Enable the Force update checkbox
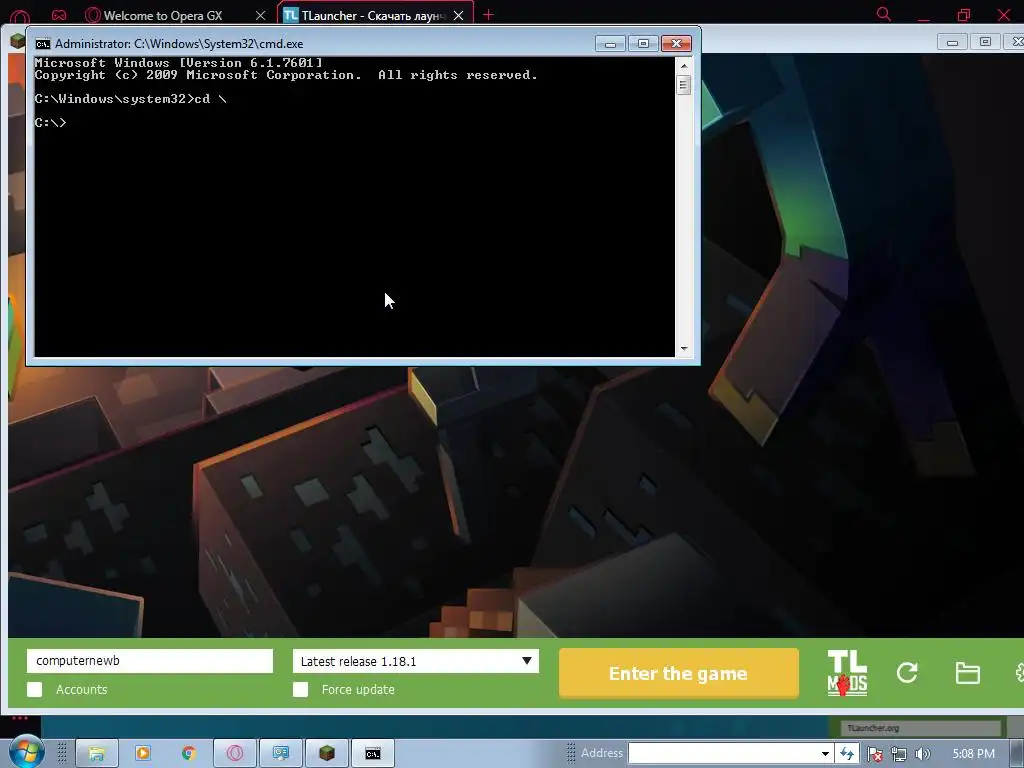The width and height of the screenshot is (1024, 768). (300, 690)
